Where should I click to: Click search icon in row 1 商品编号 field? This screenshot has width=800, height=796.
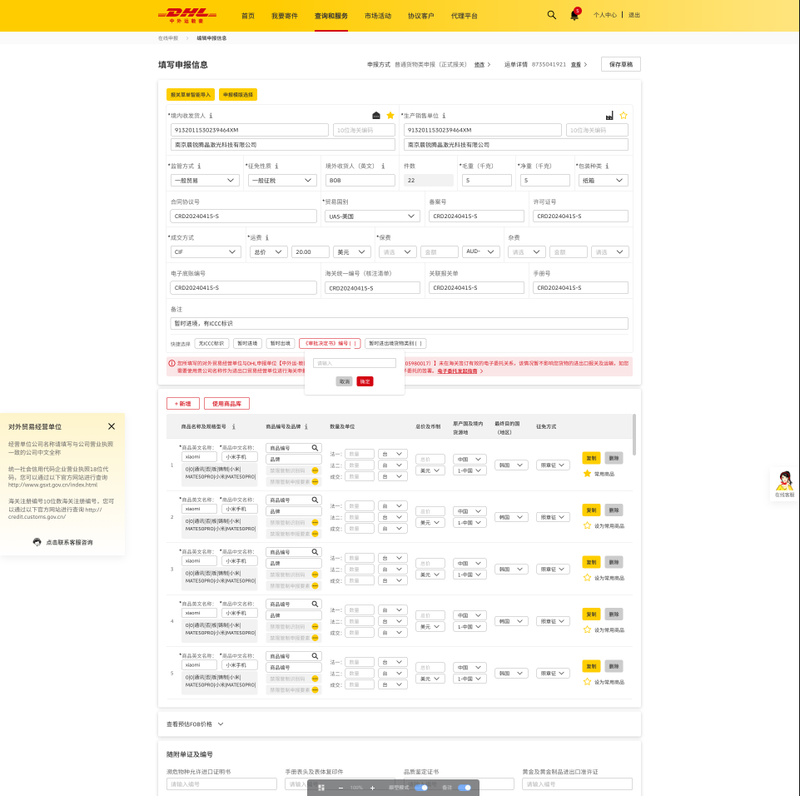[x=315, y=448]
